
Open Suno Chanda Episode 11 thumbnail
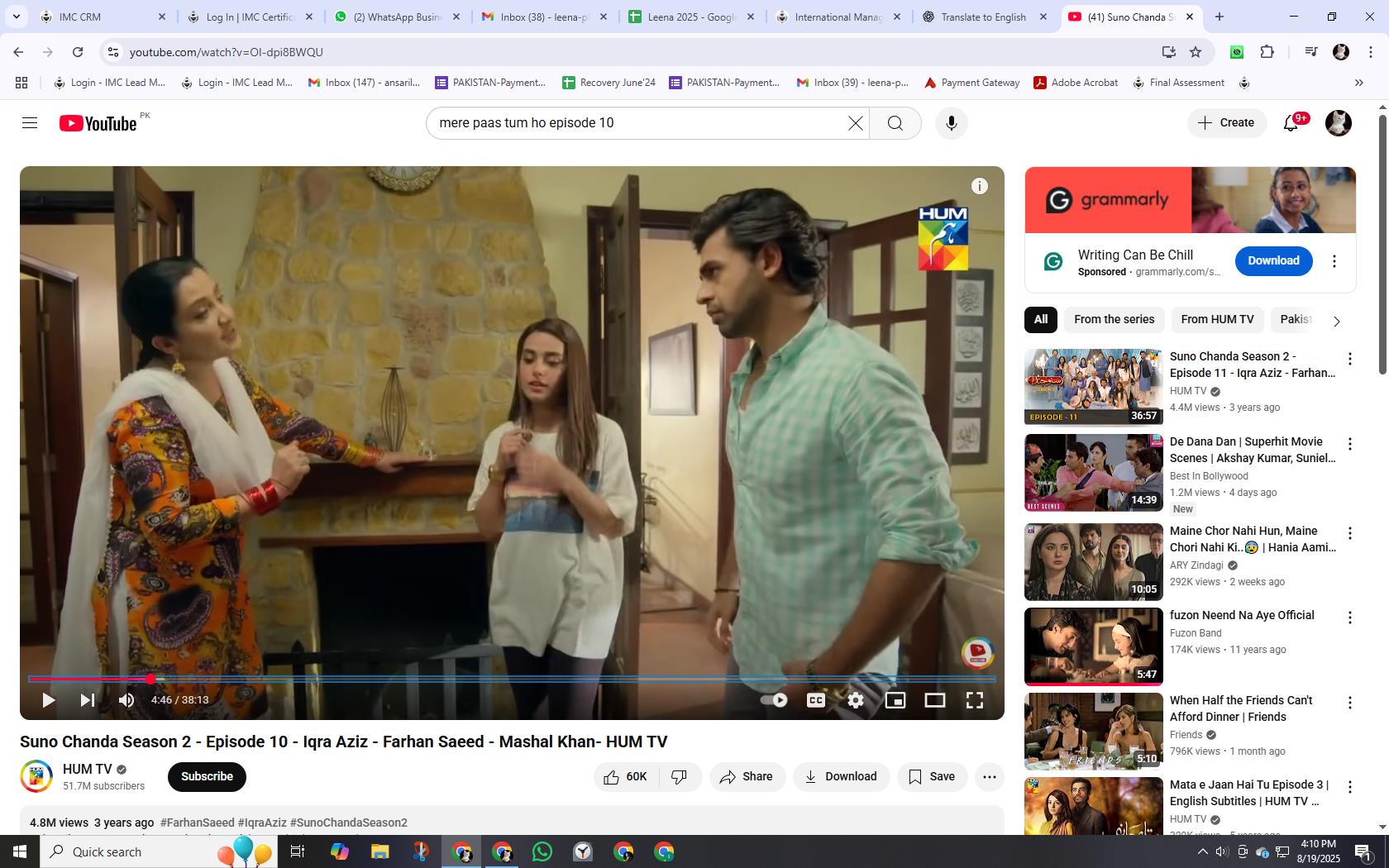coord(1093,387)
